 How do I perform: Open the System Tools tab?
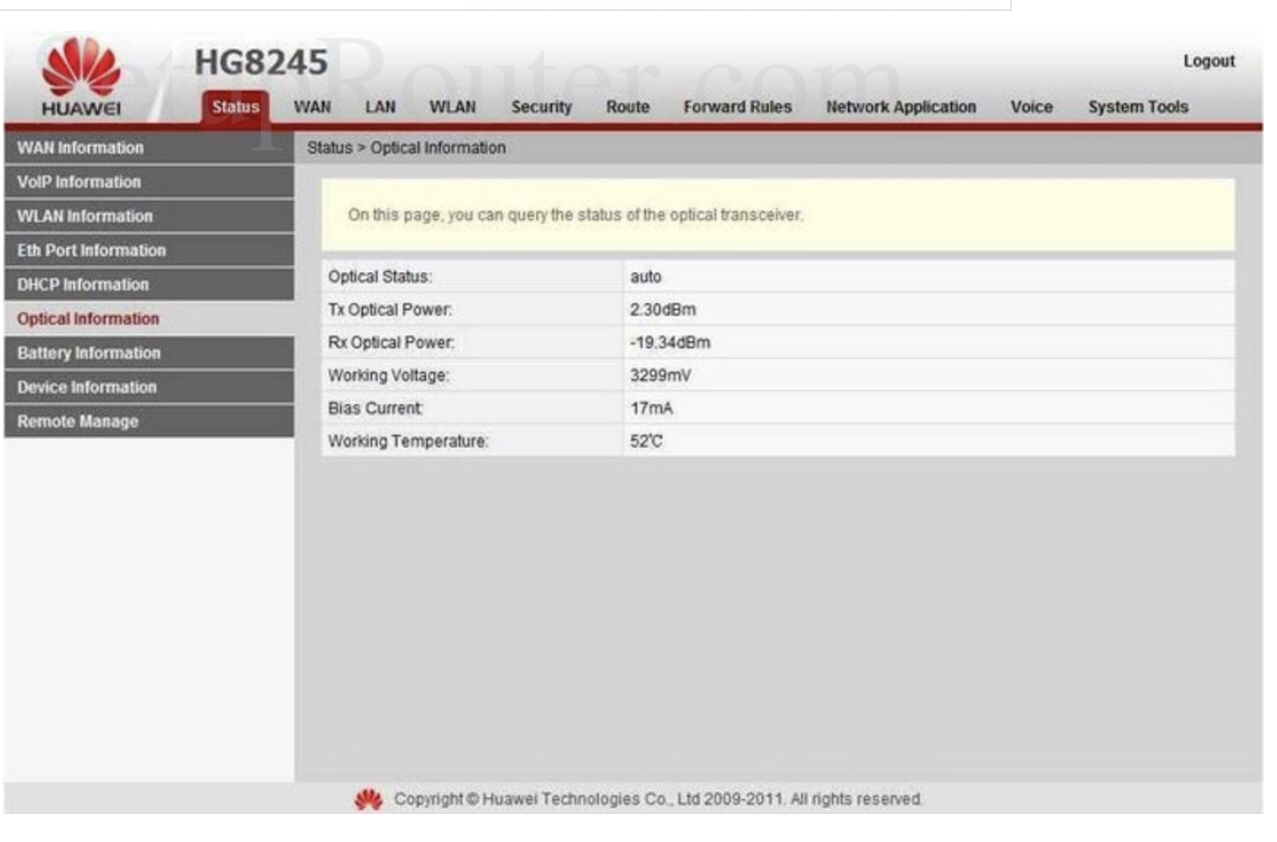pos(1138,107)
